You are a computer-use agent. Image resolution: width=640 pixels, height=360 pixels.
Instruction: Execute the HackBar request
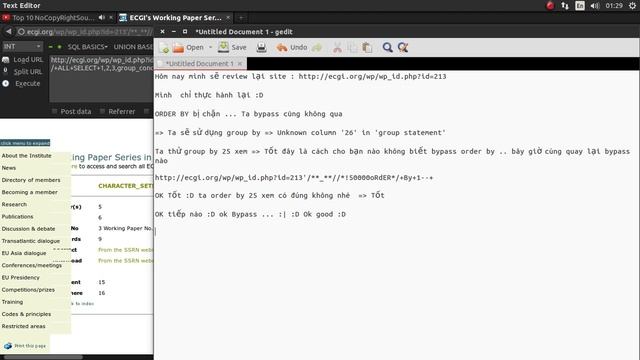(22, 83)
